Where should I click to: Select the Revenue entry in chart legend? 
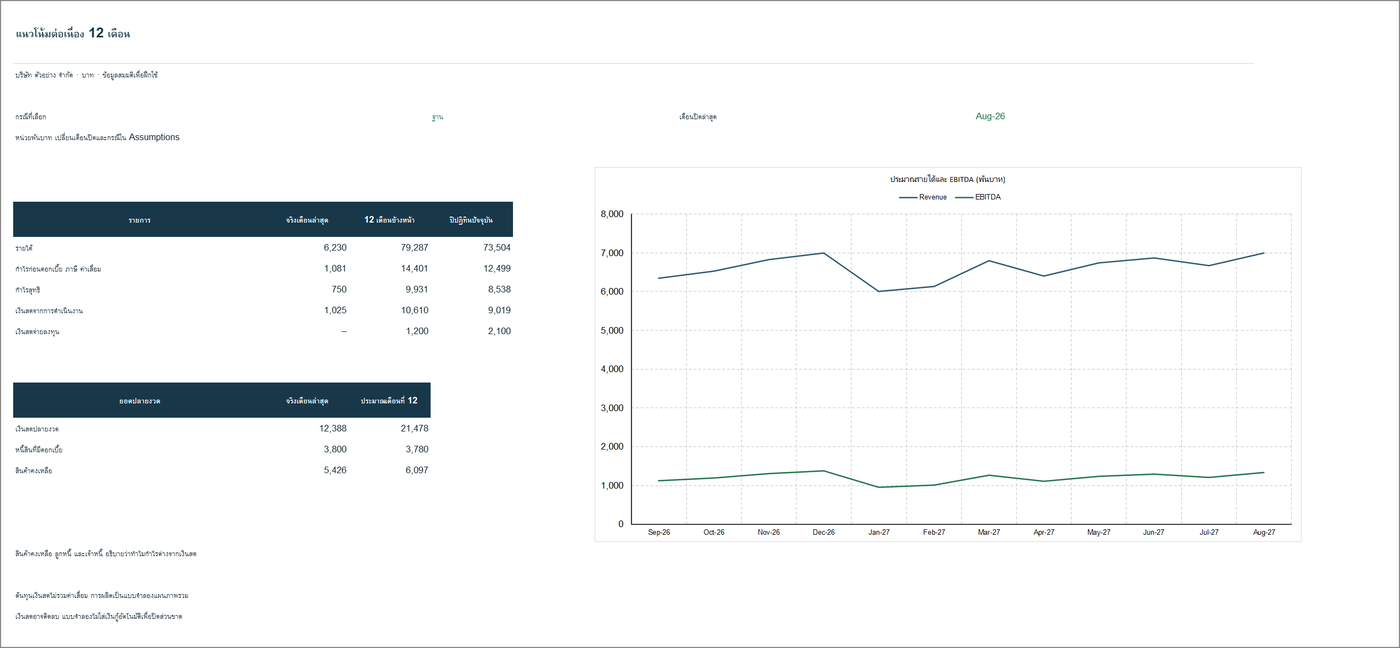point(923,197)
